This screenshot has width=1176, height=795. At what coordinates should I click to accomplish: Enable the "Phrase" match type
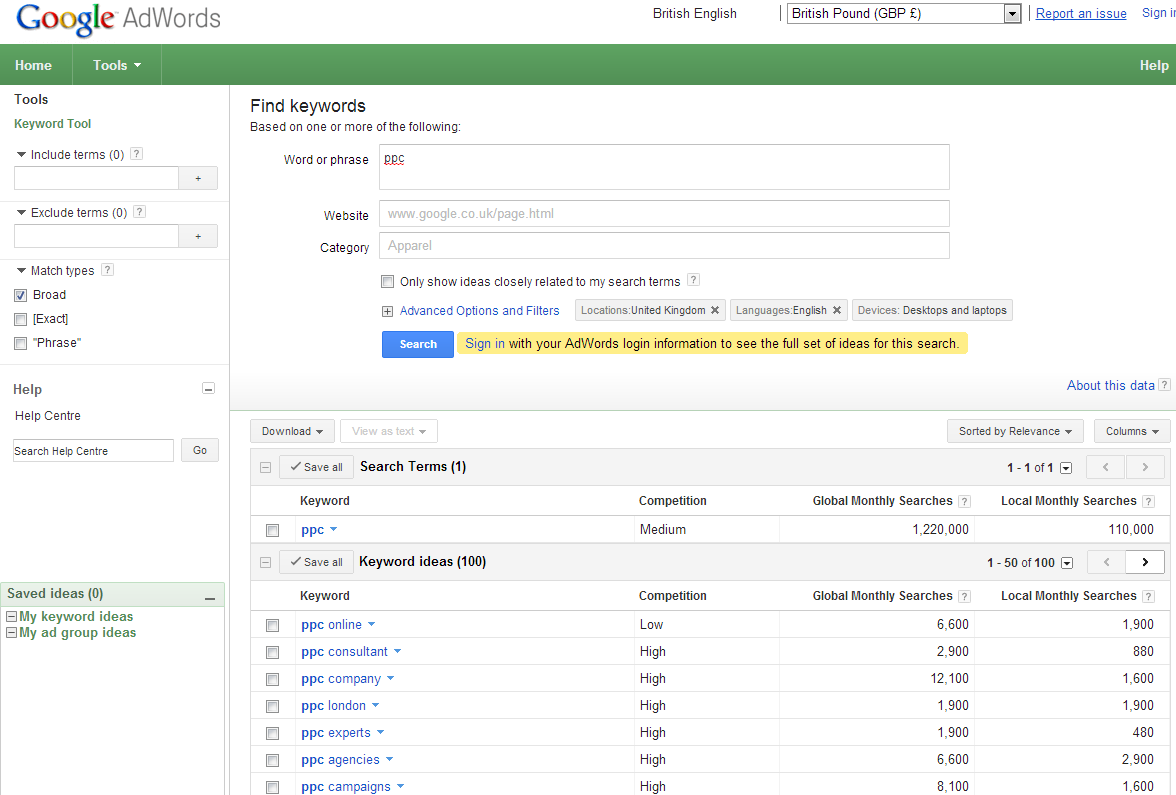(20, 344)
